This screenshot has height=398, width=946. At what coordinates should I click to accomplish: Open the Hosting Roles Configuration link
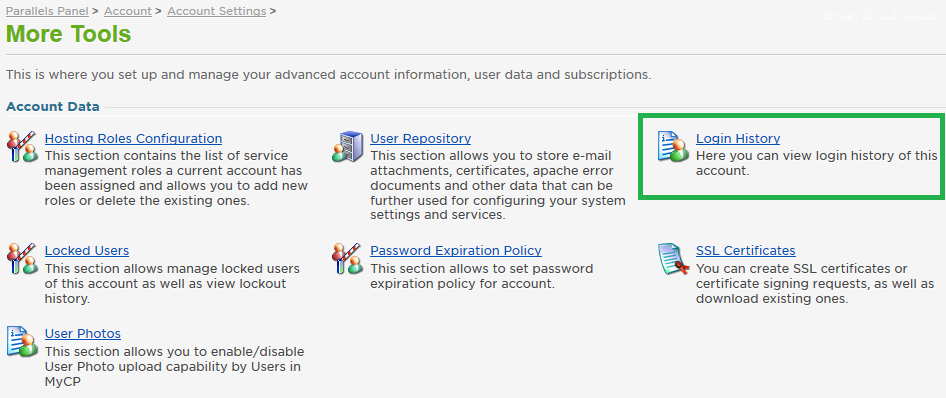(x=133, y=139)
